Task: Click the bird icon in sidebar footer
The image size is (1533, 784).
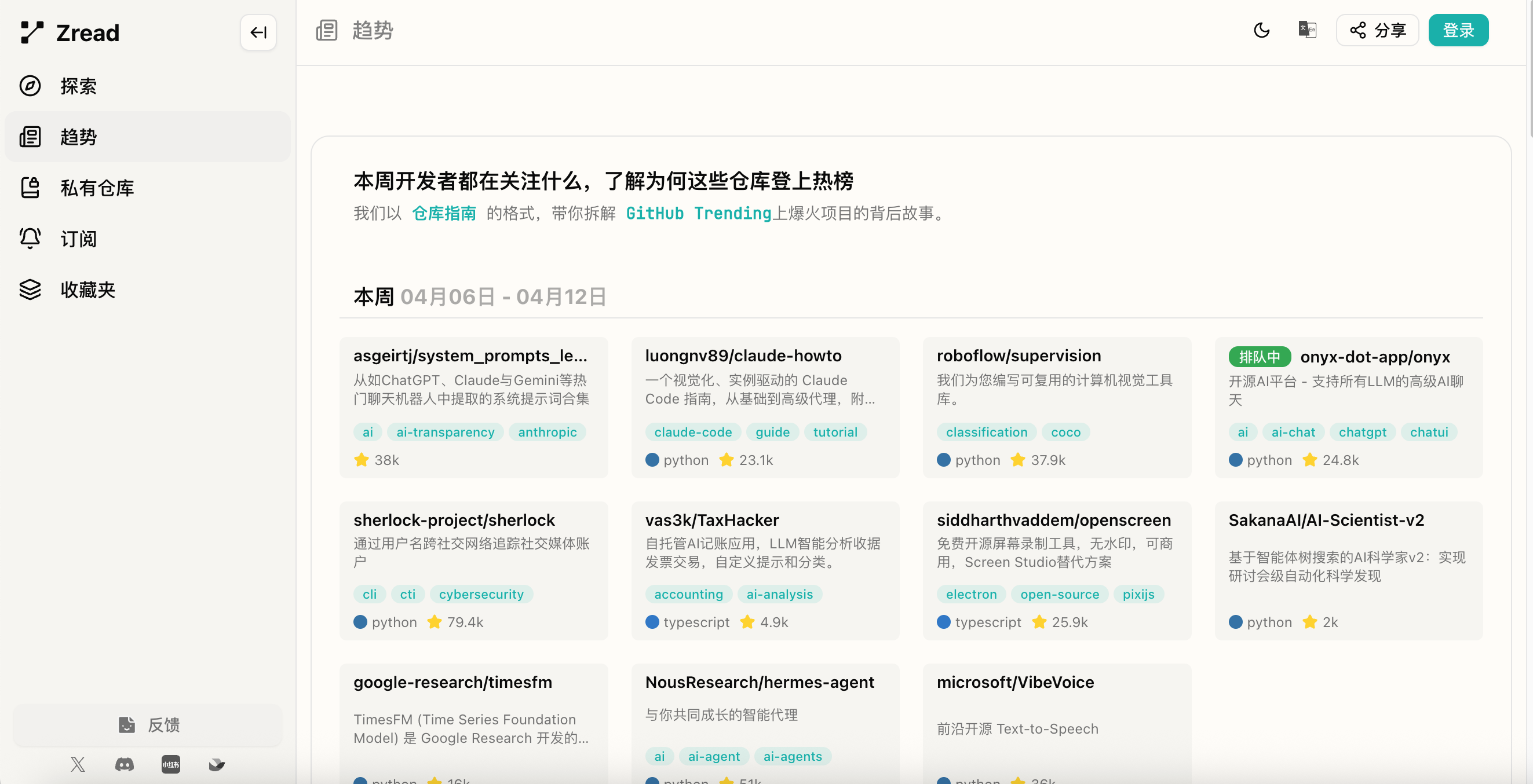Action: click(217, 764)
